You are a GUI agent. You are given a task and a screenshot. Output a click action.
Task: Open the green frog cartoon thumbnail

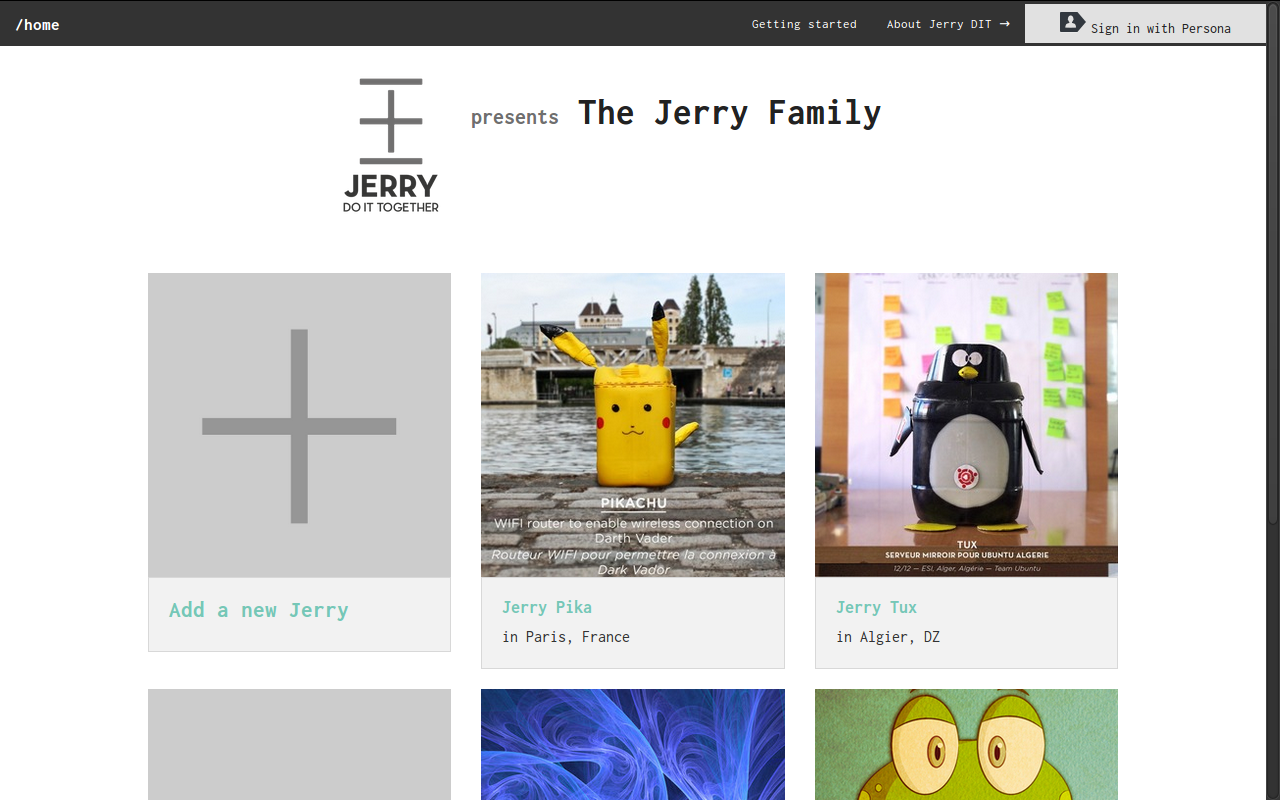coord(966,744)
